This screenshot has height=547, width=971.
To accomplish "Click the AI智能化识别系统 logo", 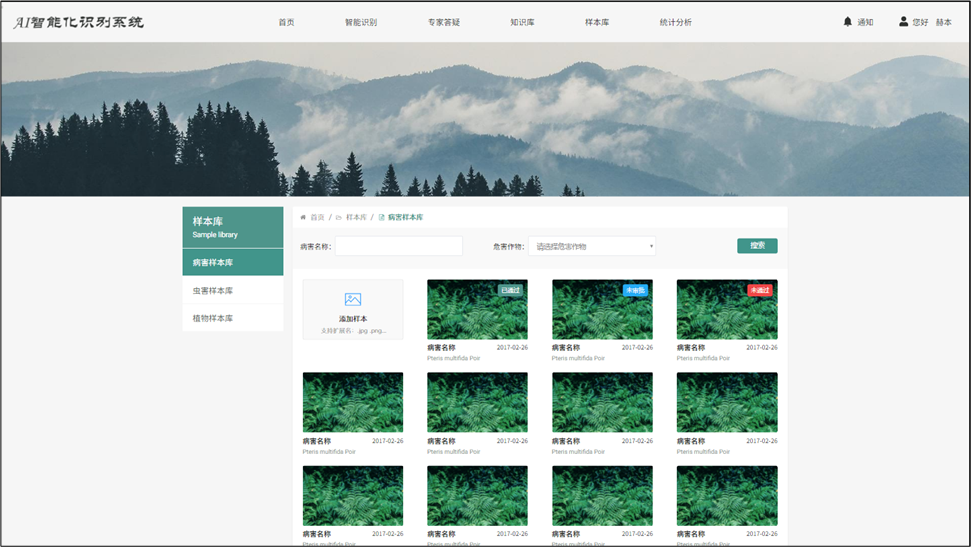I will (78, 22).
